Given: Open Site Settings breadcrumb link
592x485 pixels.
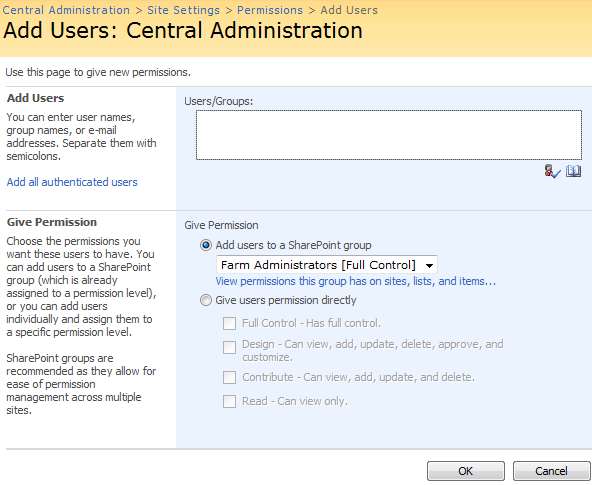Looking at the screenshot, I should click(183, 10).
